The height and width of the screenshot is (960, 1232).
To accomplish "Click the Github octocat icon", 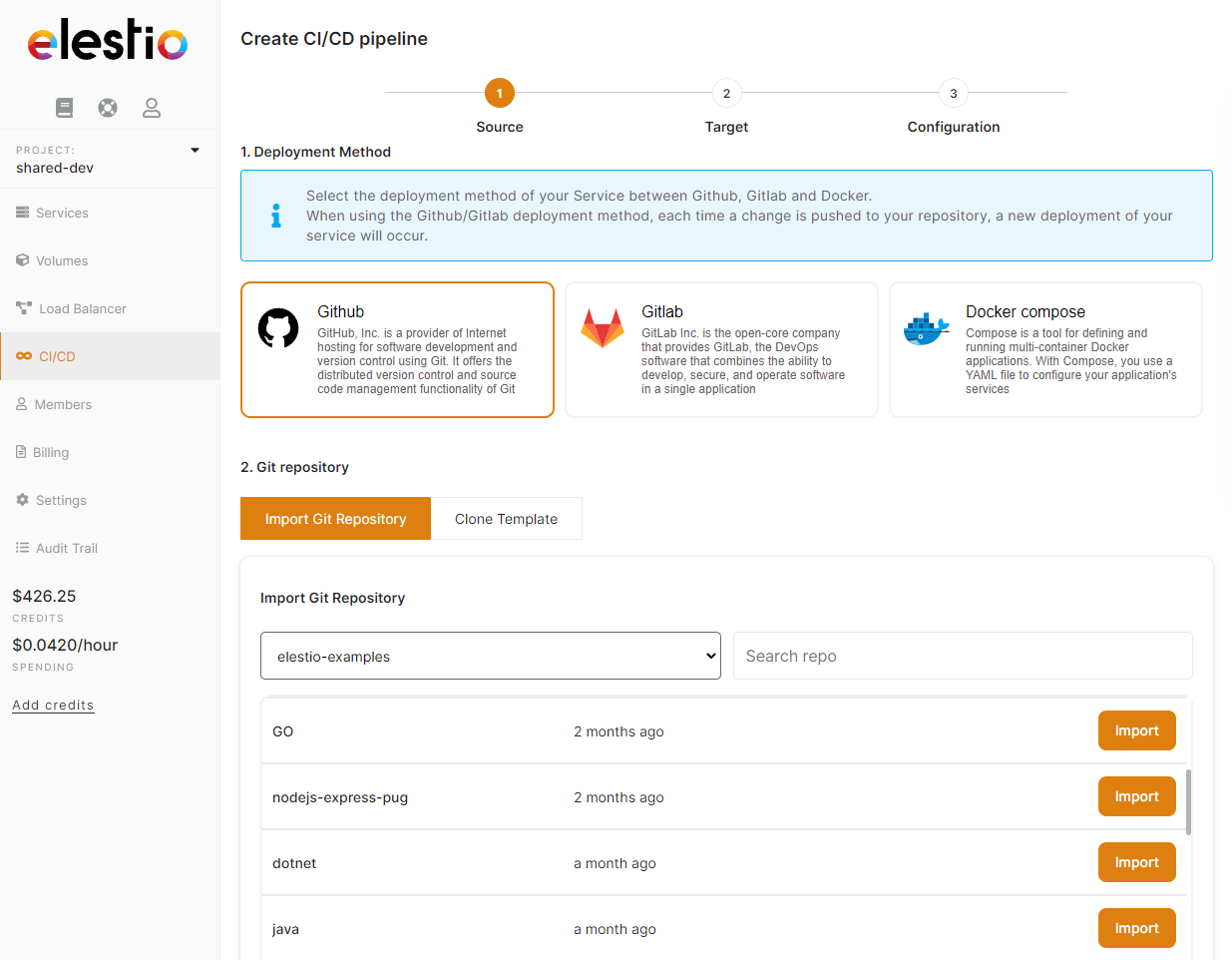I will pyautogui.click(x=278, y=327).
